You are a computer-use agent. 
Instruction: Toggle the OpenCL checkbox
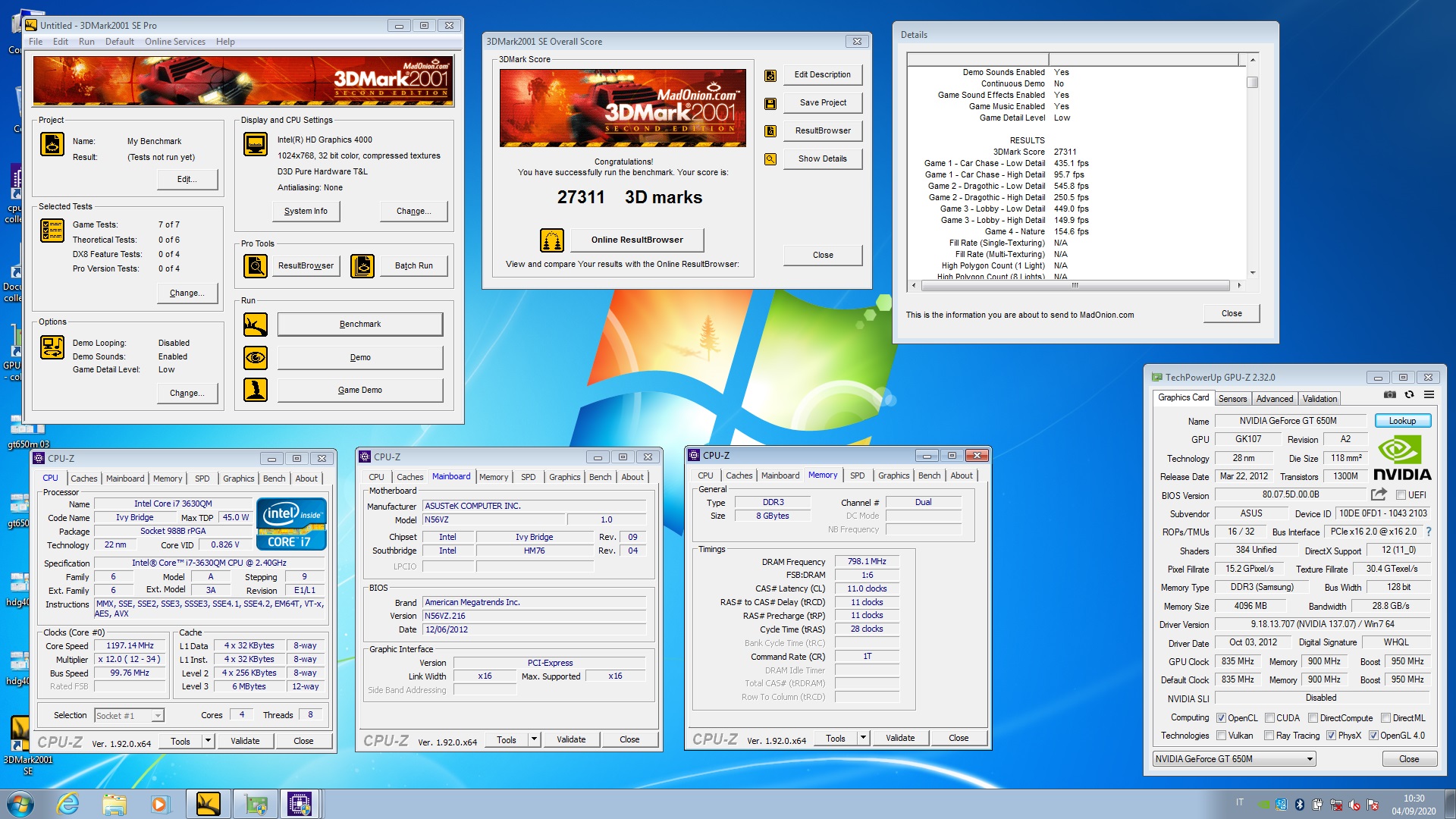(x=1221, y=718)
